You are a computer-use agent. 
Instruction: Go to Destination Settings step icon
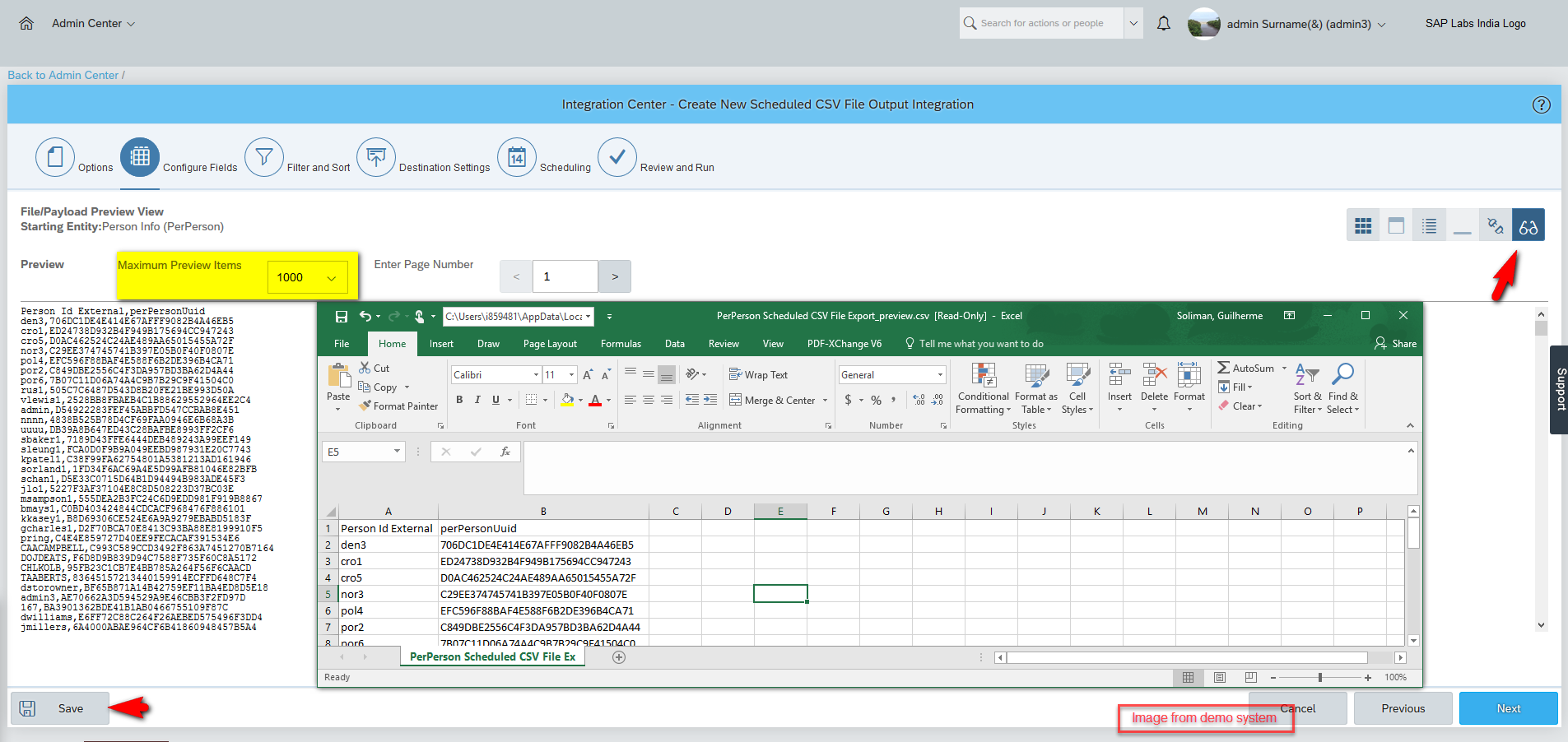point(376,157)
